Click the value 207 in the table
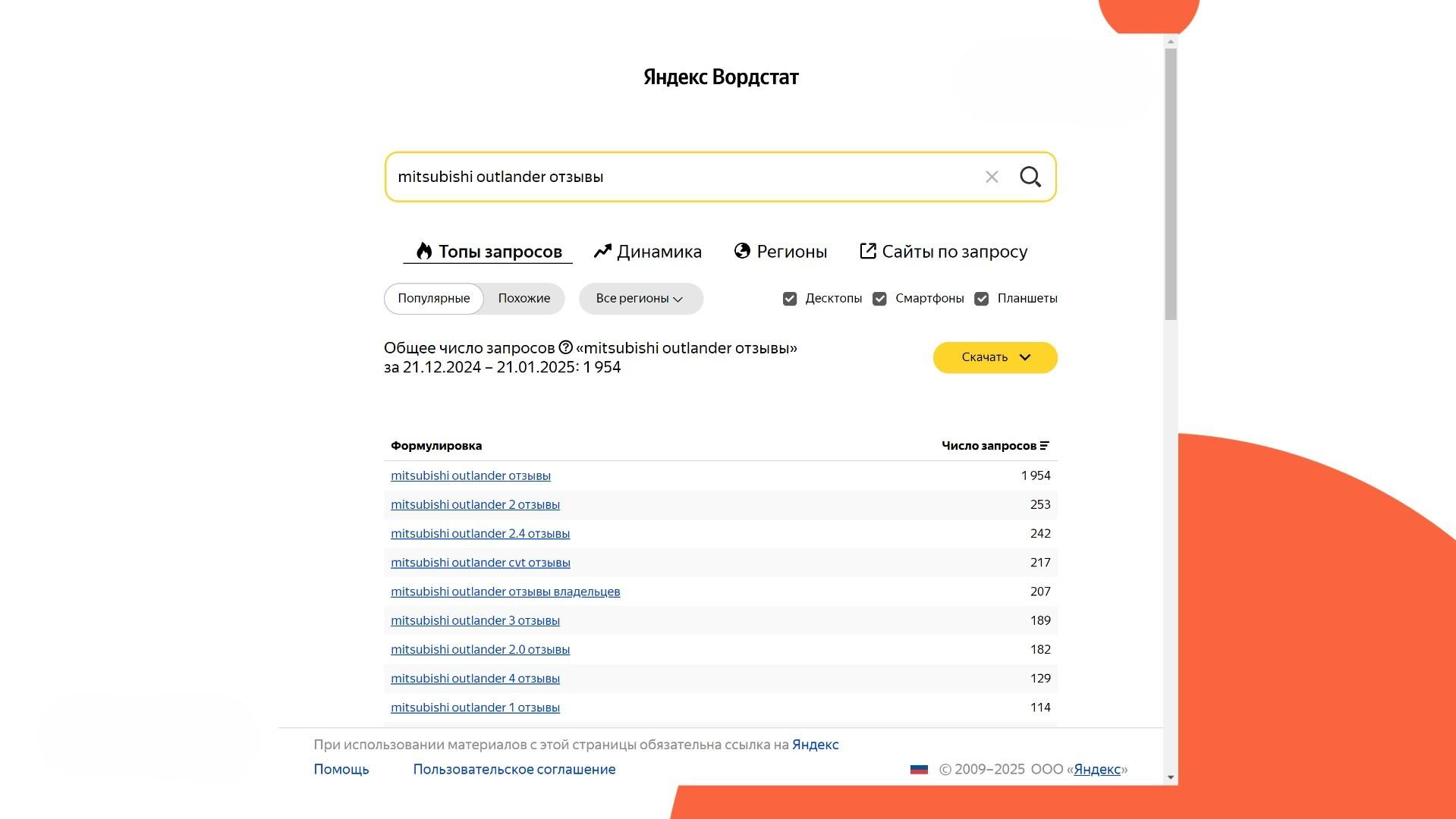The image size is (1456, 819). 1040,591
